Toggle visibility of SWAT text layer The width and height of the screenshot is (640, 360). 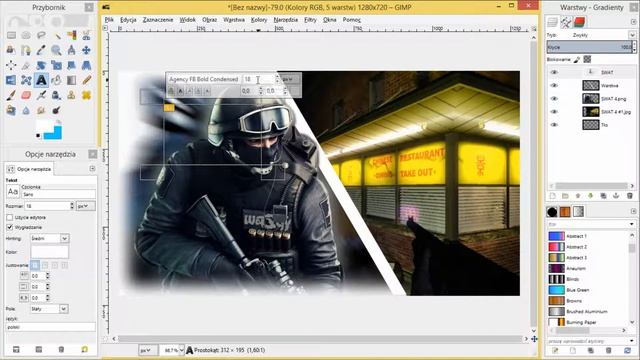pos(554,72)
